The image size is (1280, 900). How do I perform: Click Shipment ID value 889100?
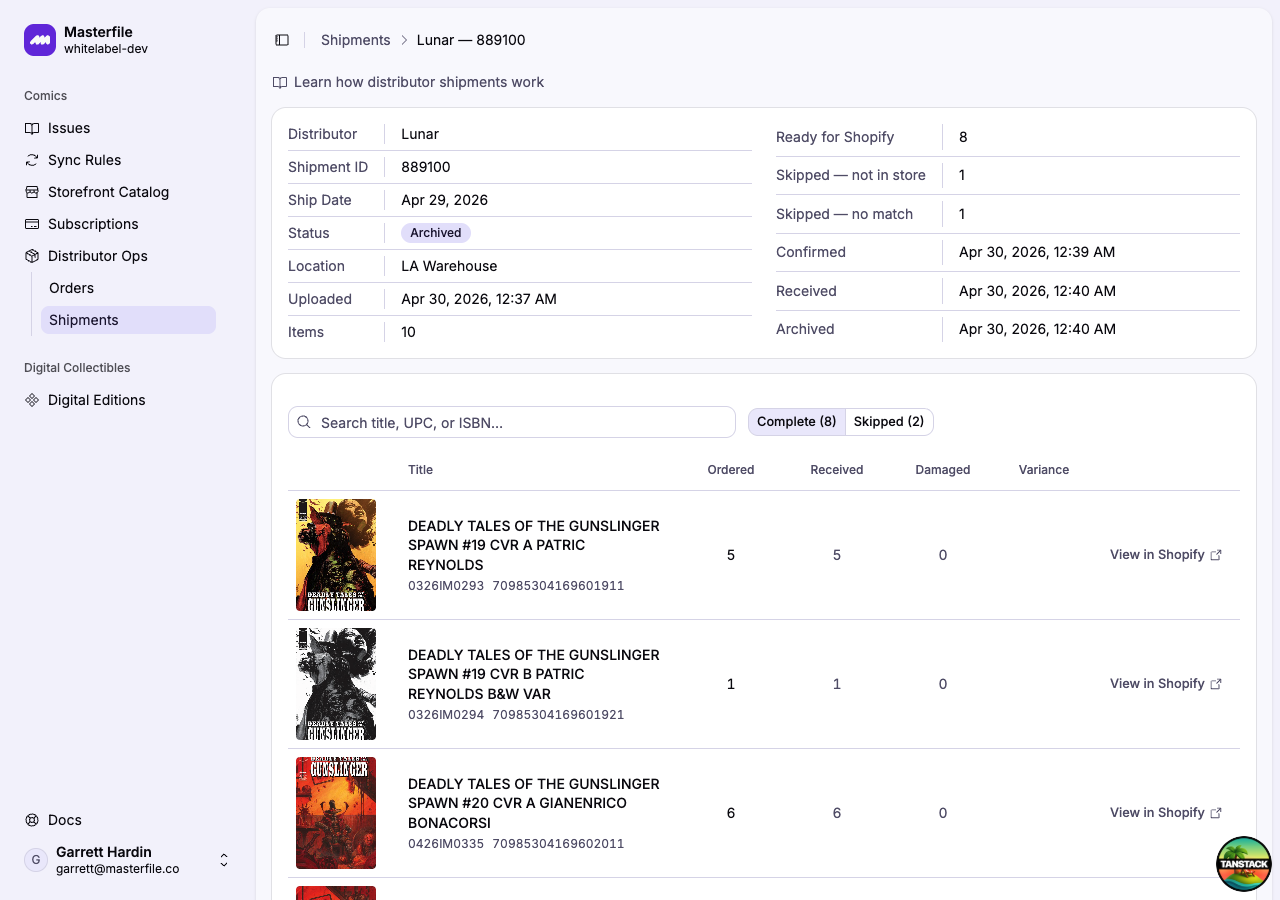(x=426, y=167)
